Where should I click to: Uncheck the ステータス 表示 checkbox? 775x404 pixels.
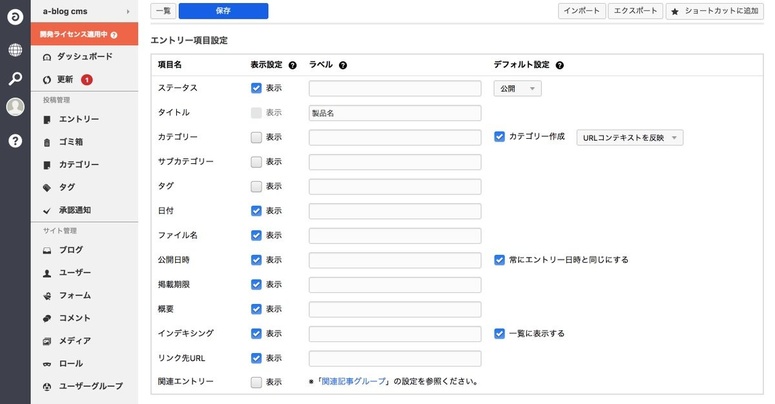point(257,88)
